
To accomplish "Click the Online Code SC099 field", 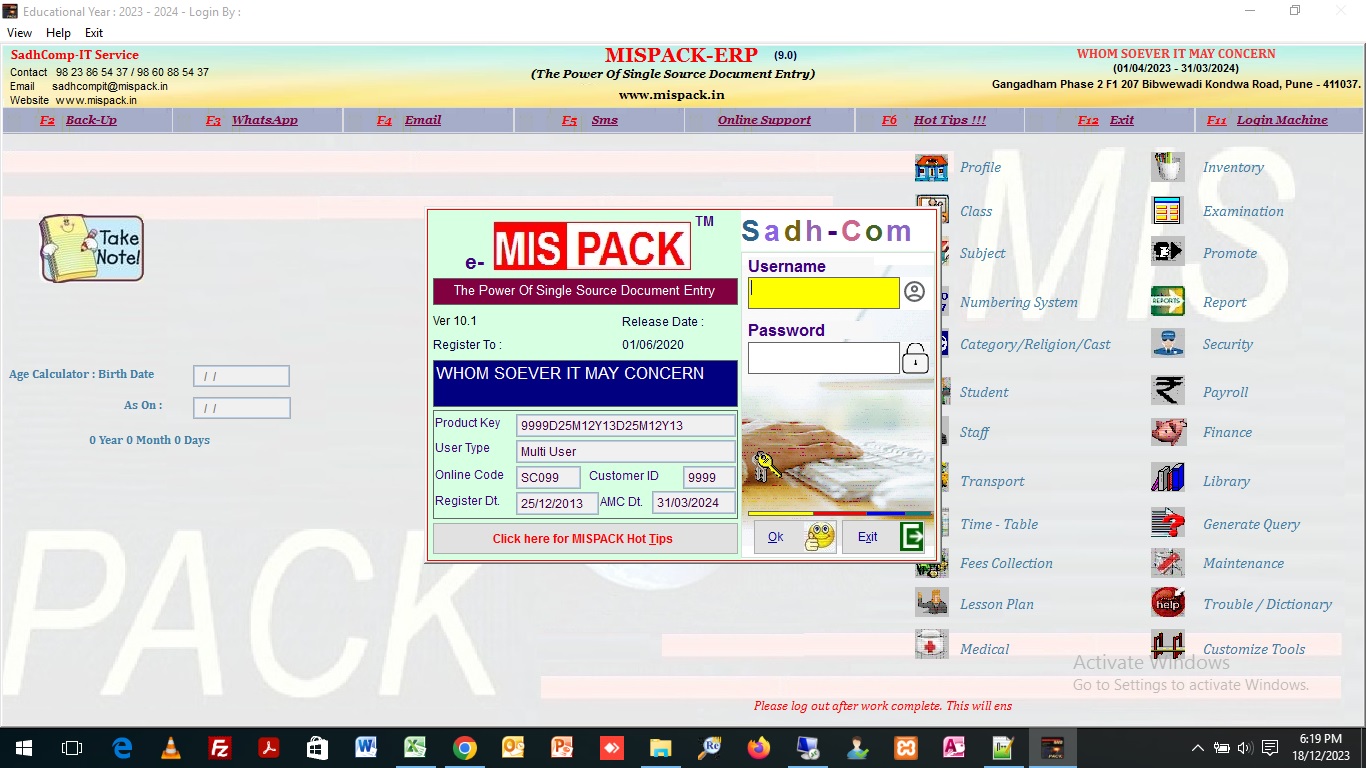I will pos(548,477).
